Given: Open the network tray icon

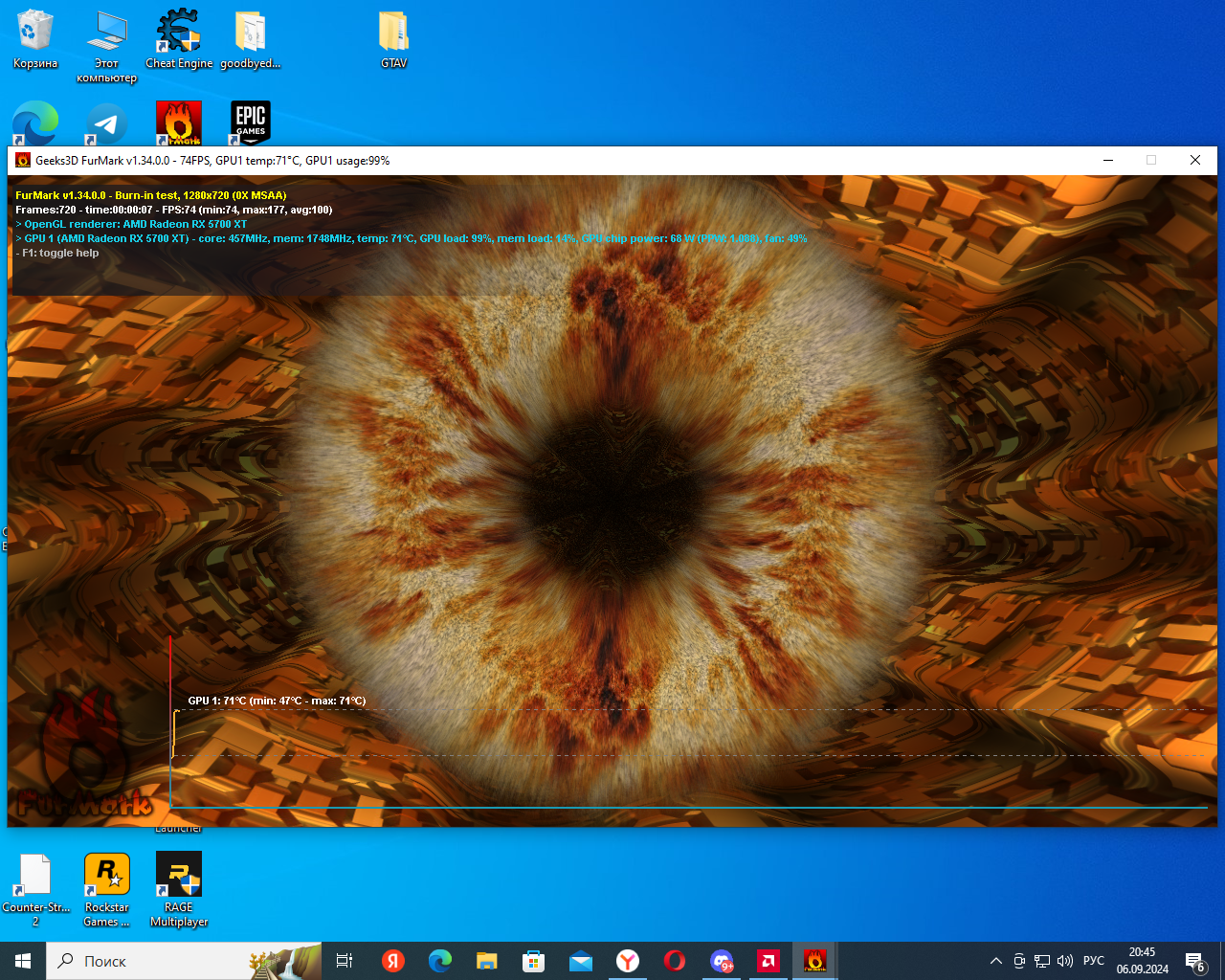Looking at the screenshot, I should [x=1042, y=961].
